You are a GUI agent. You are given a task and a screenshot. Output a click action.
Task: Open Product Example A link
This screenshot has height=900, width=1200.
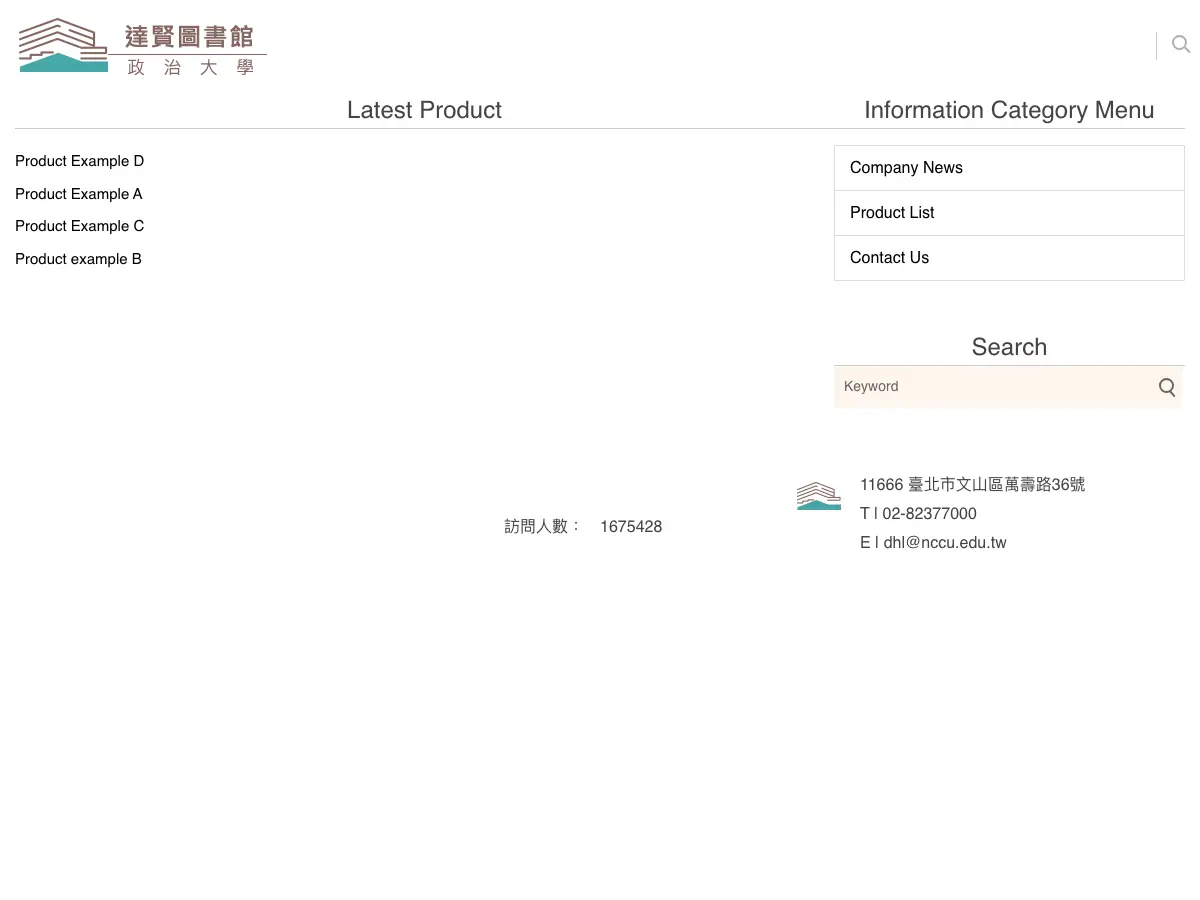(x=79, y=194)
